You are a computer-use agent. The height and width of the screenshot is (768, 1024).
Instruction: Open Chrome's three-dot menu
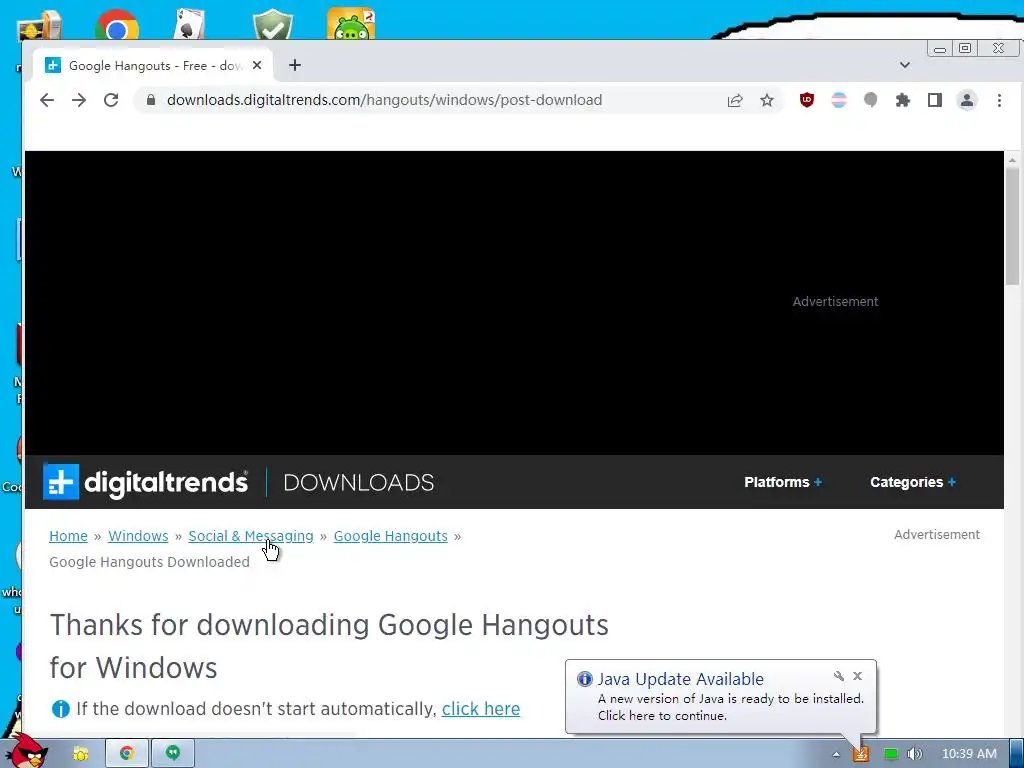coord(999,100)
